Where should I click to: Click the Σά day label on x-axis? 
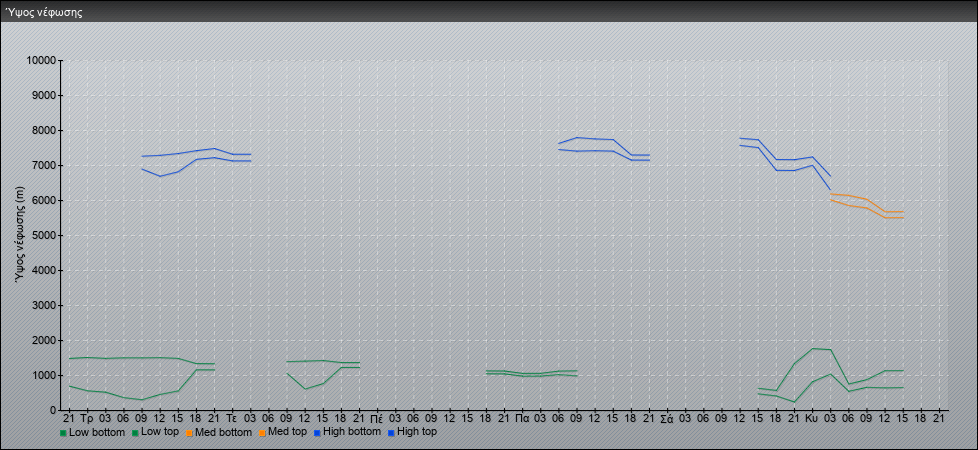(x=667, y=418)
